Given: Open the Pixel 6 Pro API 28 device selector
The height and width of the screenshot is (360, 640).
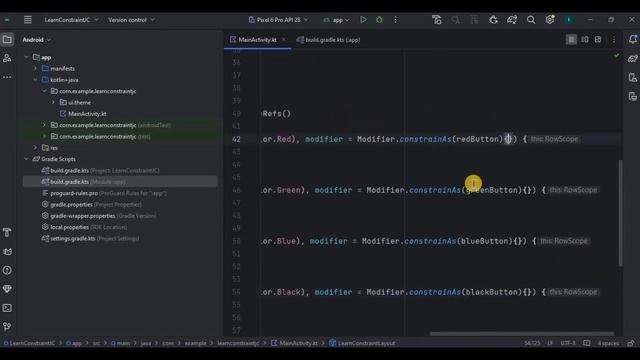Looking at the screenshot, I should (x=278, y=20).
